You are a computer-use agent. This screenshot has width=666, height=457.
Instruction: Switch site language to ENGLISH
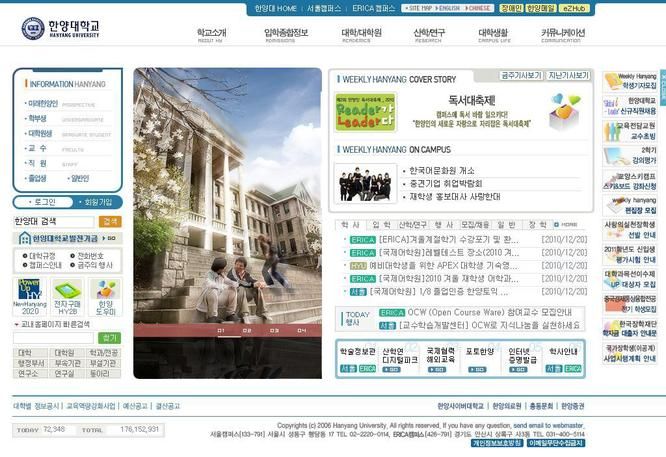(449, 8)
